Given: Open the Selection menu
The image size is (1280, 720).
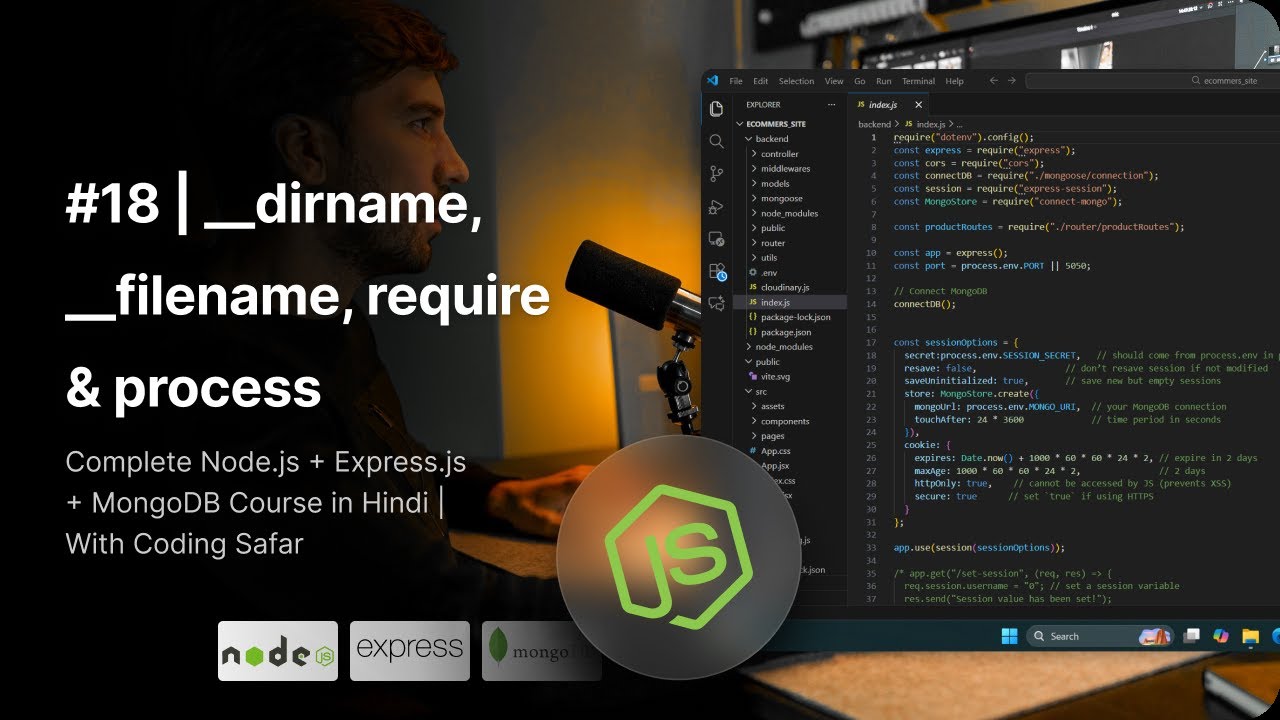Looking at the screenshot, I should pyautogui.click(x=796, y=81).
